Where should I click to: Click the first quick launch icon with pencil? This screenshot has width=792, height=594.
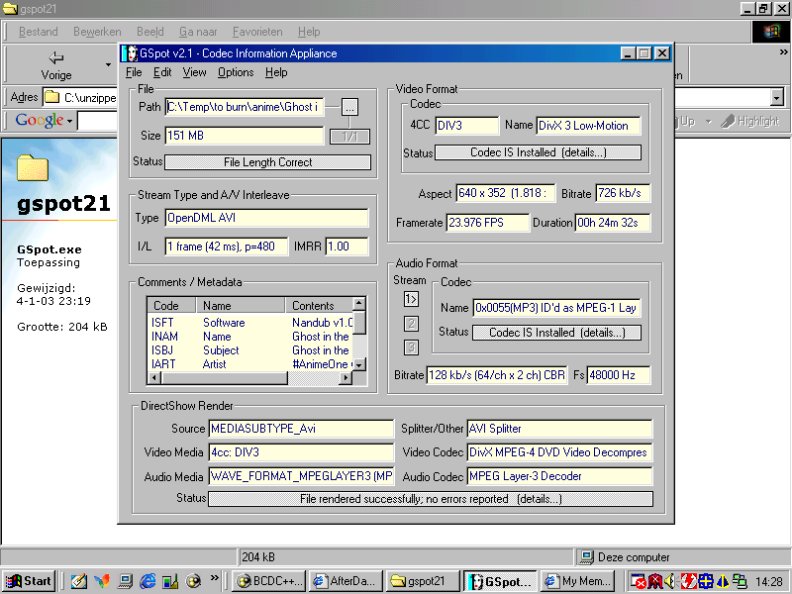(x=78, y=581)
